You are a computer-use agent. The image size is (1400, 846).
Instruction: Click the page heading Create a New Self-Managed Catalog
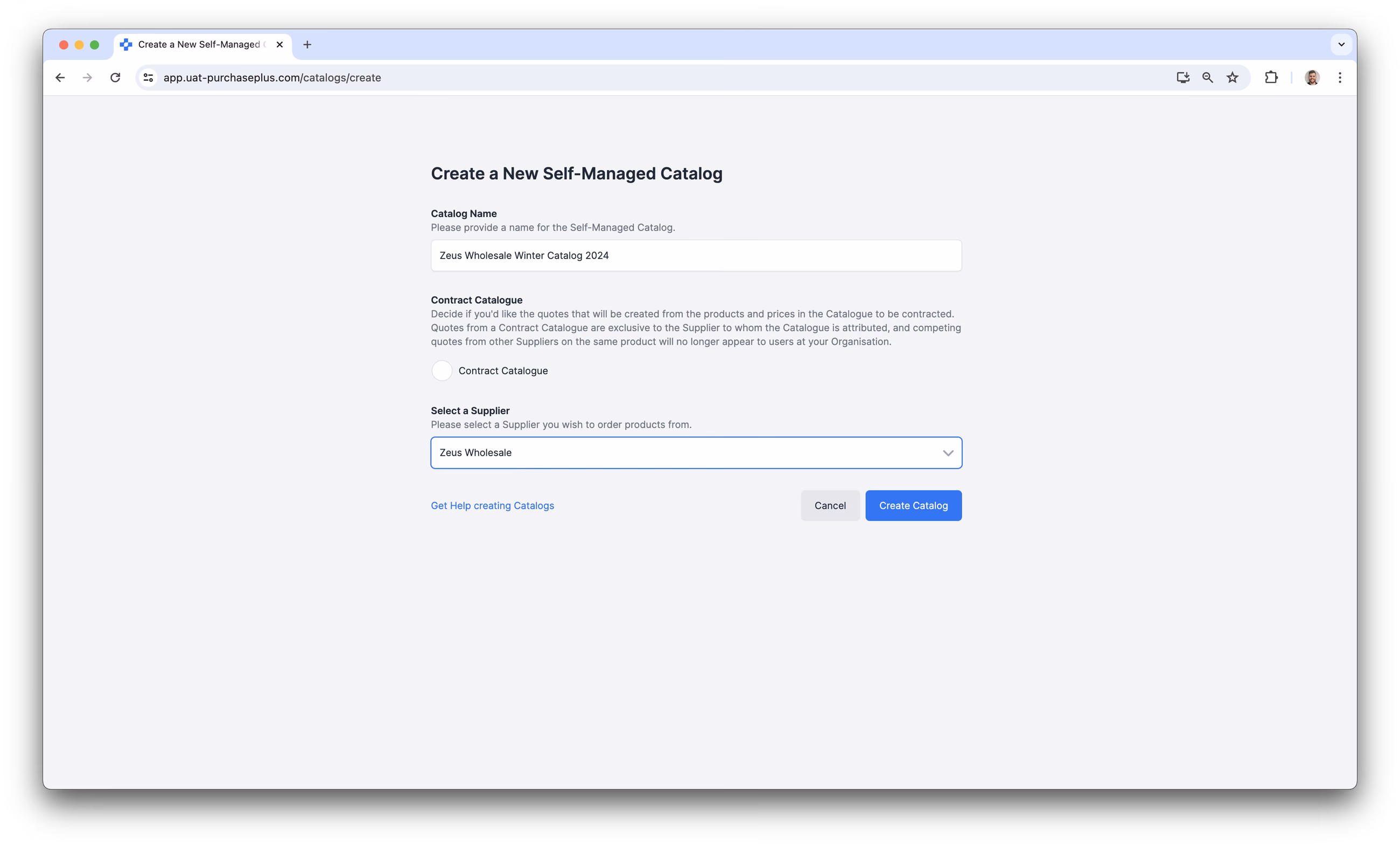click(576, 173)
